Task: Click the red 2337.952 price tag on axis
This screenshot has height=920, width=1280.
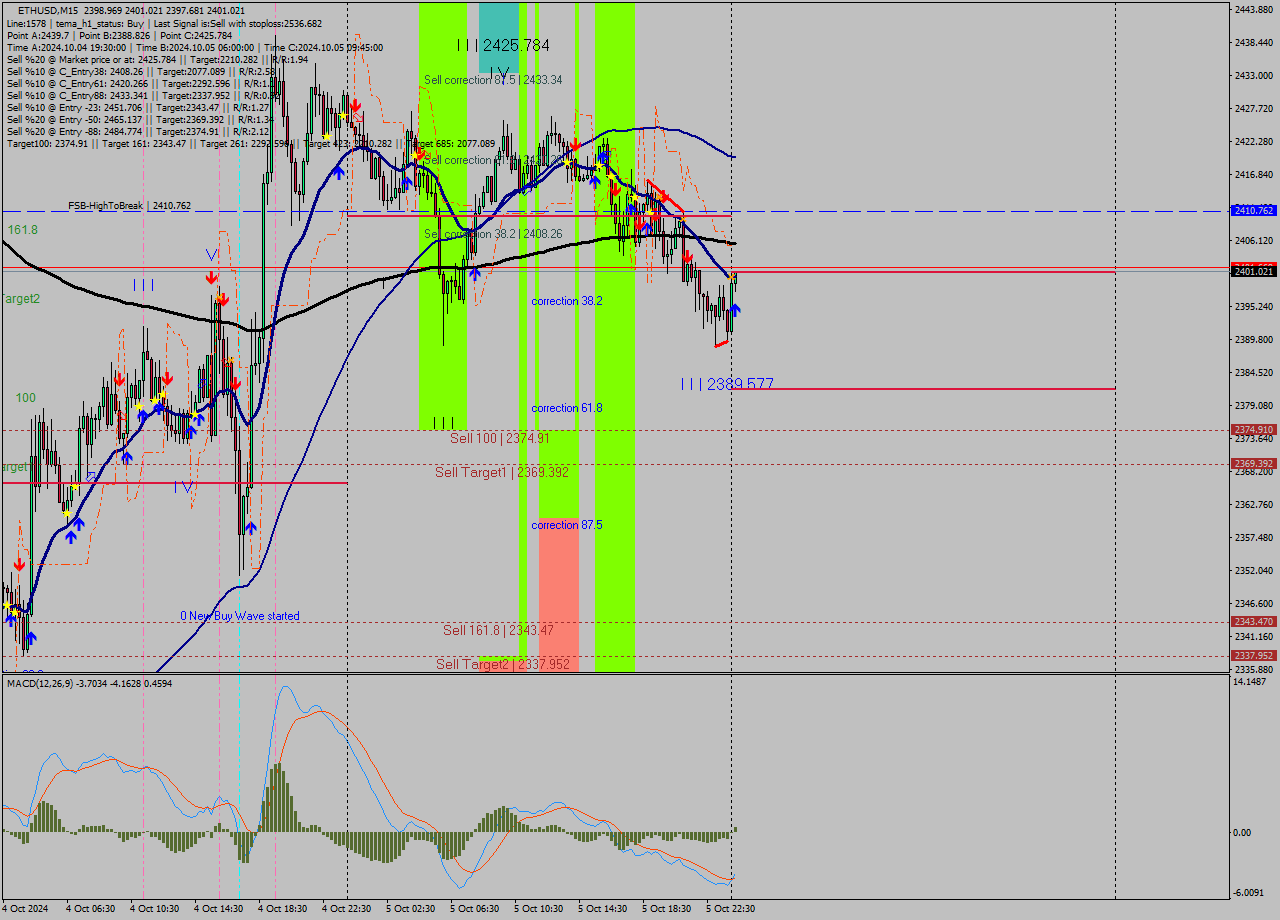Action: coord(1254,656)
